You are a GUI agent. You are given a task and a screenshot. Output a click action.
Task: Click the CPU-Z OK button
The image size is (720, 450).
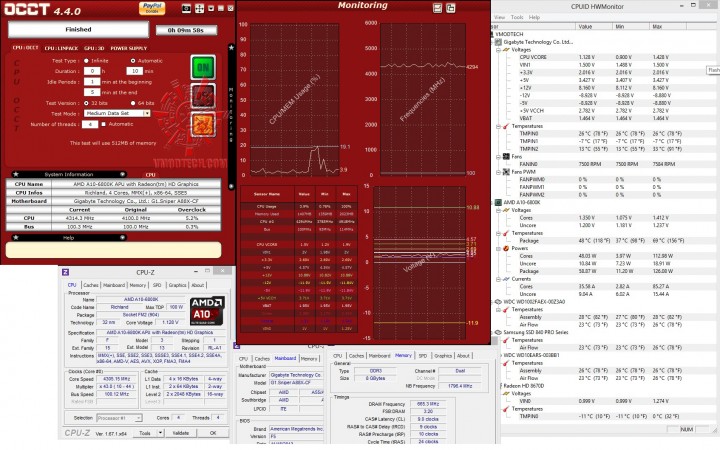[213, 433]
